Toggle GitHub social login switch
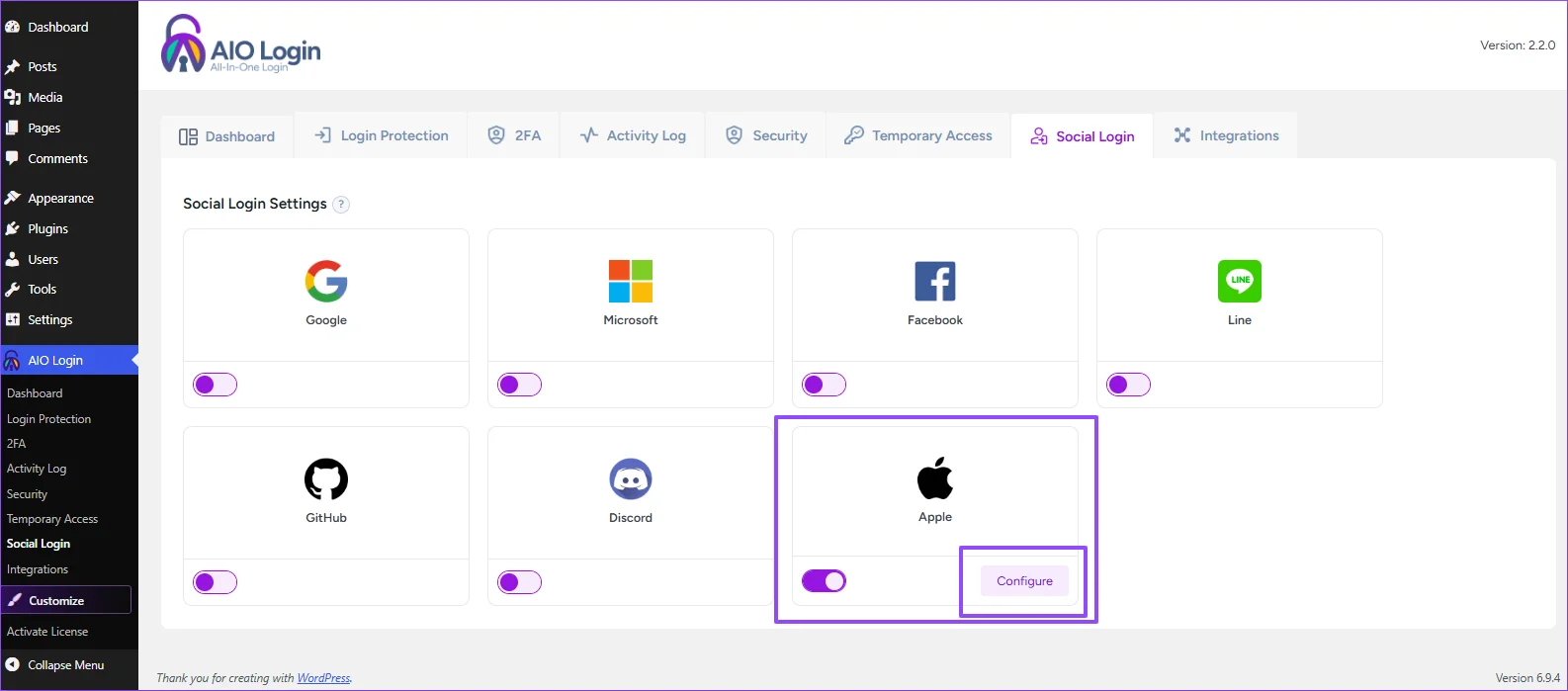 pos(216,582)
